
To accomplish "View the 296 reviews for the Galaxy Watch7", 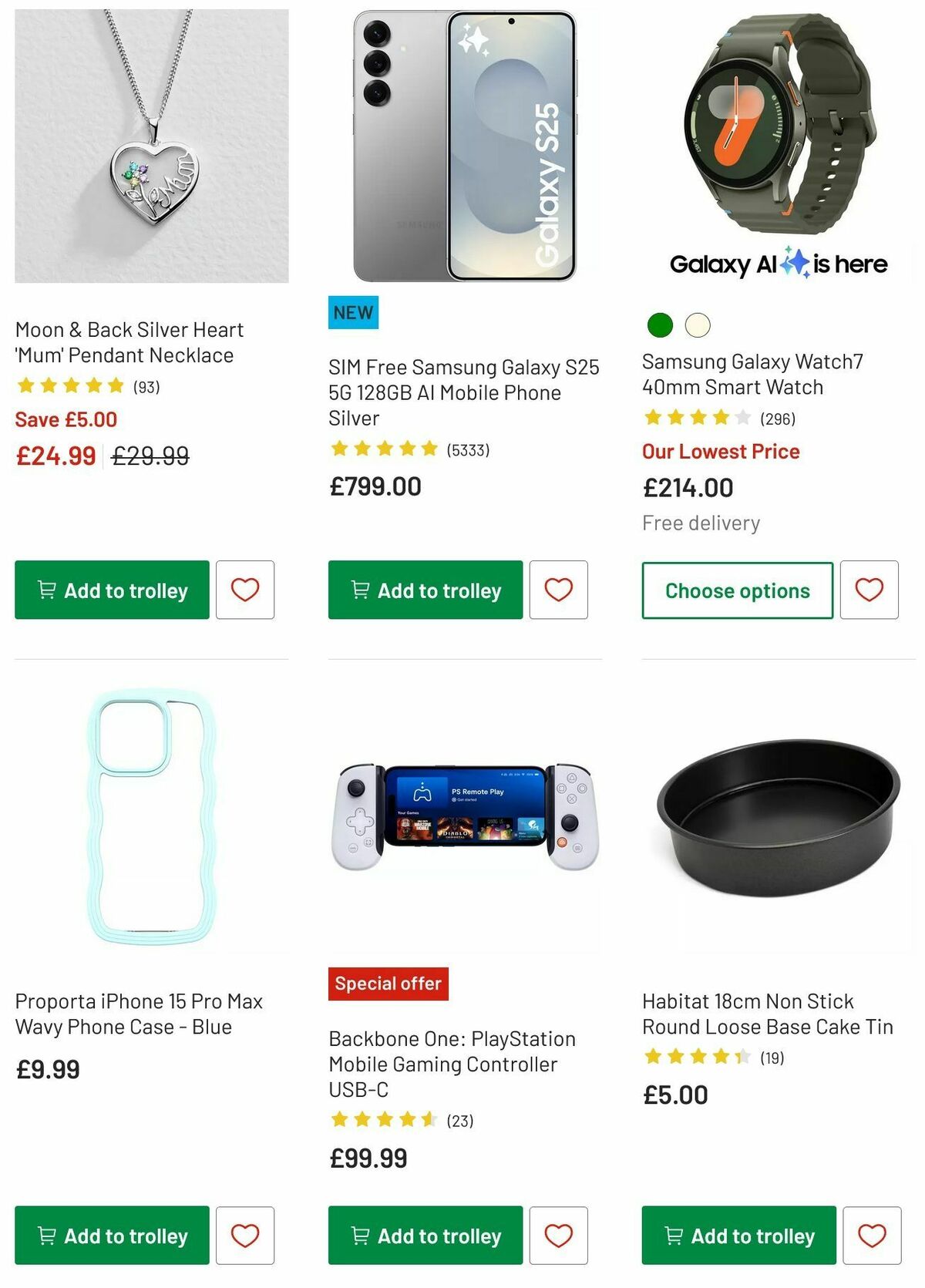I will [x=779, y=419].
